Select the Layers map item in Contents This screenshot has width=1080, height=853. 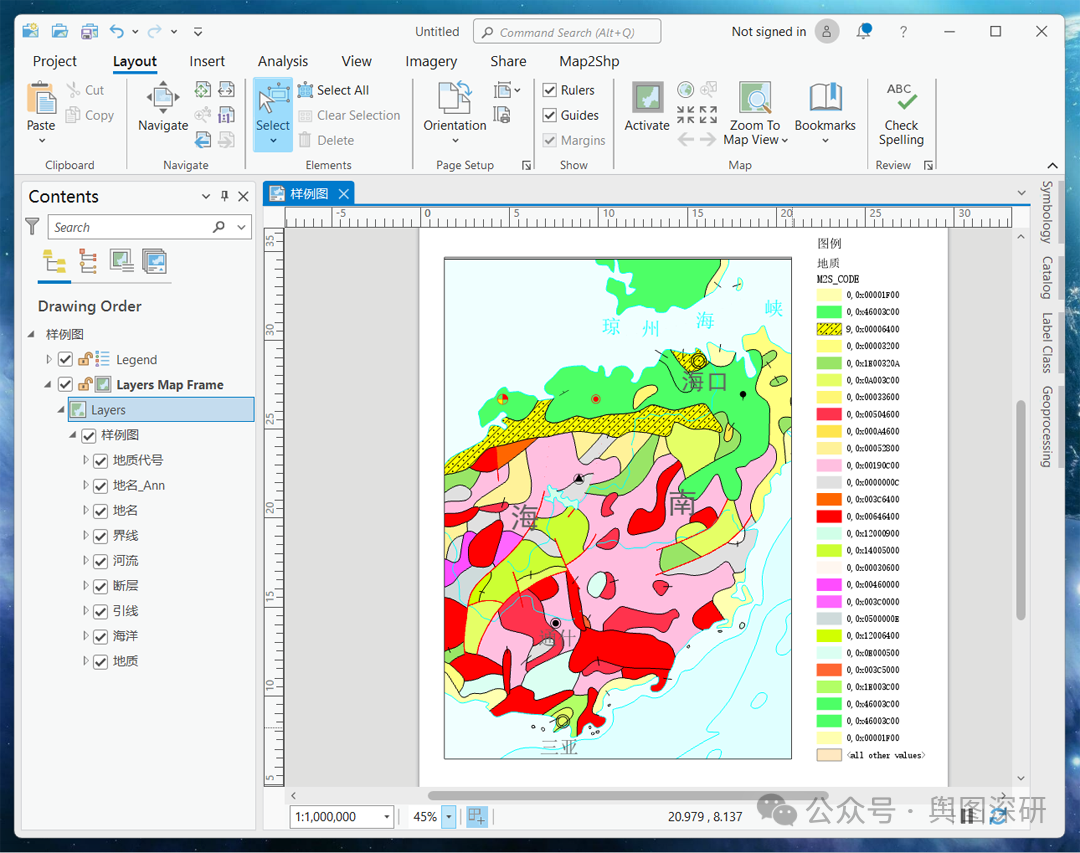click(x=161, y=410)
